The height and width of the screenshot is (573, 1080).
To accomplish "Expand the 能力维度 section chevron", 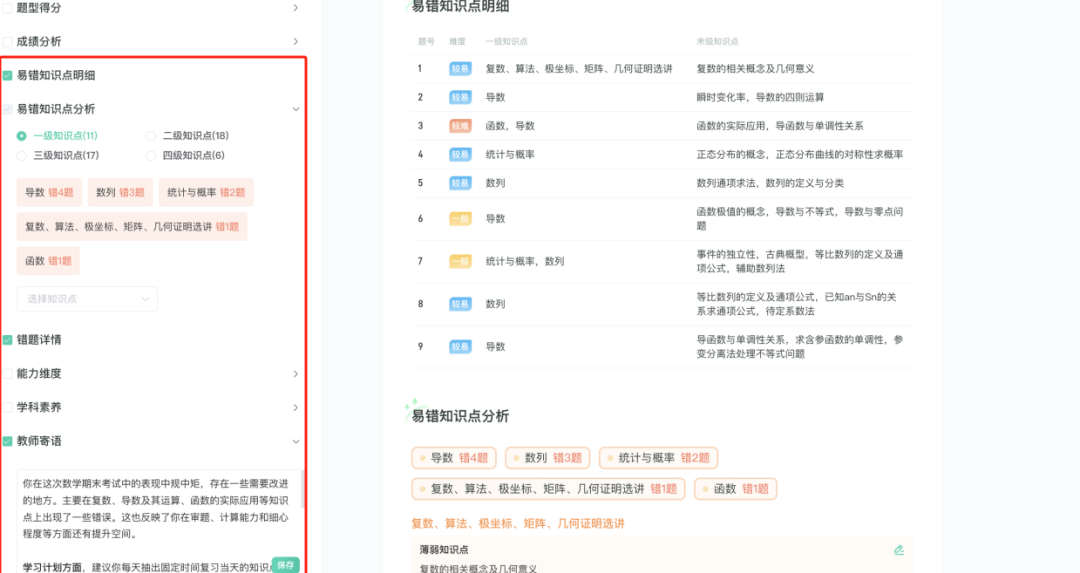I will 295,374.
